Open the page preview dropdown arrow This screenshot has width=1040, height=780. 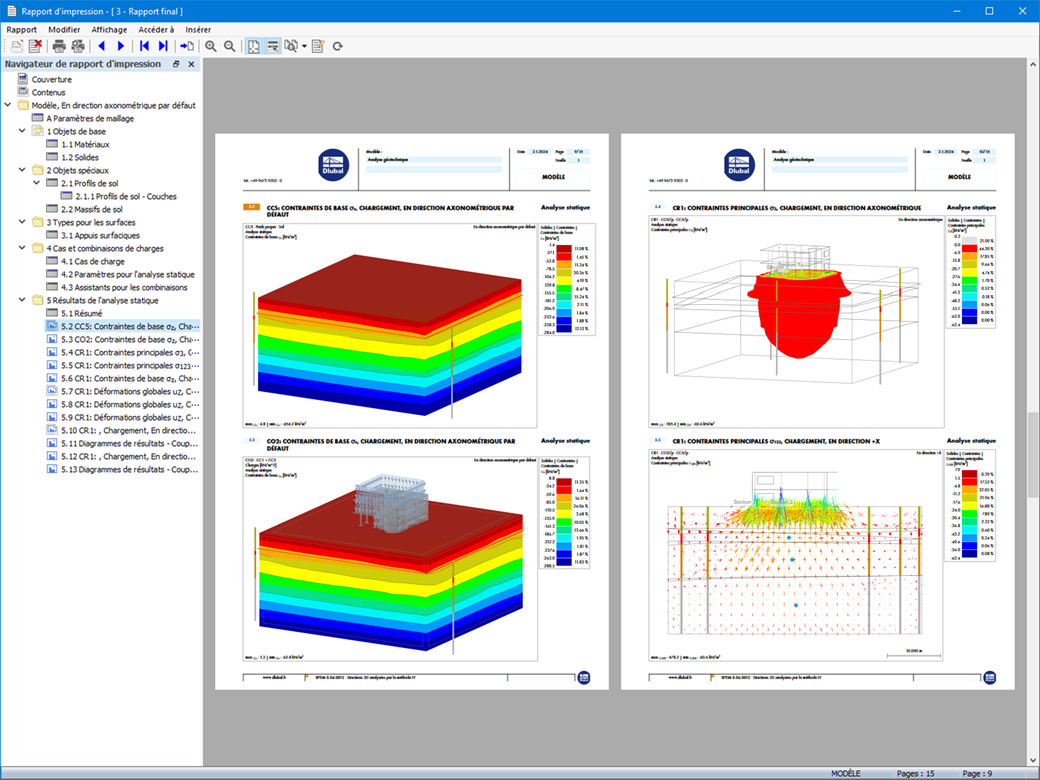(x=304, y=46)
